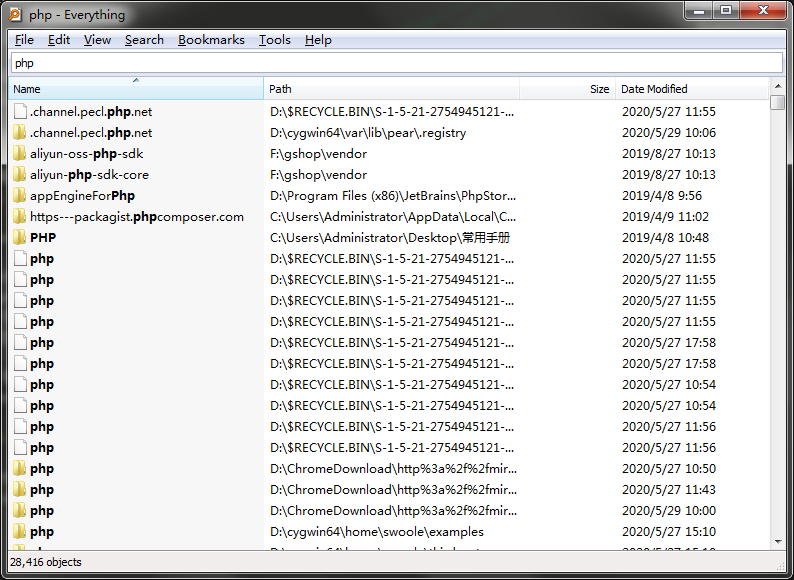Screen dimensions: 794x580
Task: Click folder icon for appEngineForPhp
Action: coord(20,196)
